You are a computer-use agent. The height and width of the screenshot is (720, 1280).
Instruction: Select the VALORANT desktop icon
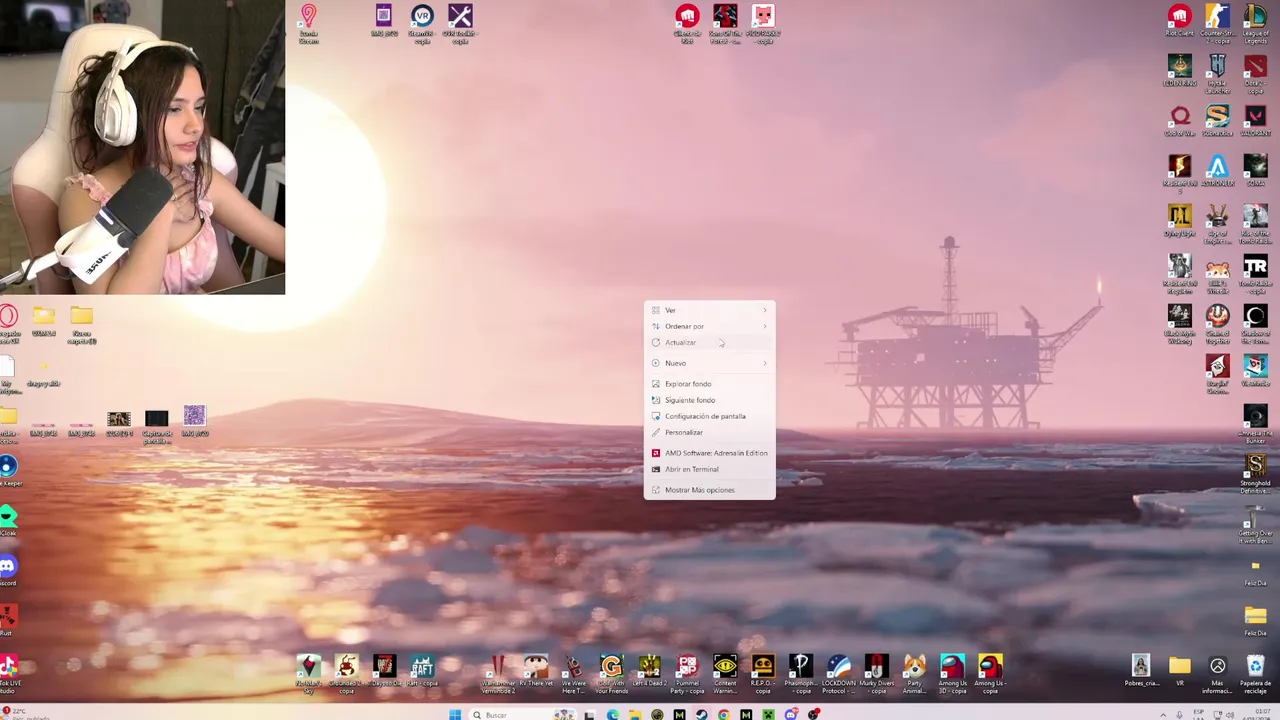1255,121
